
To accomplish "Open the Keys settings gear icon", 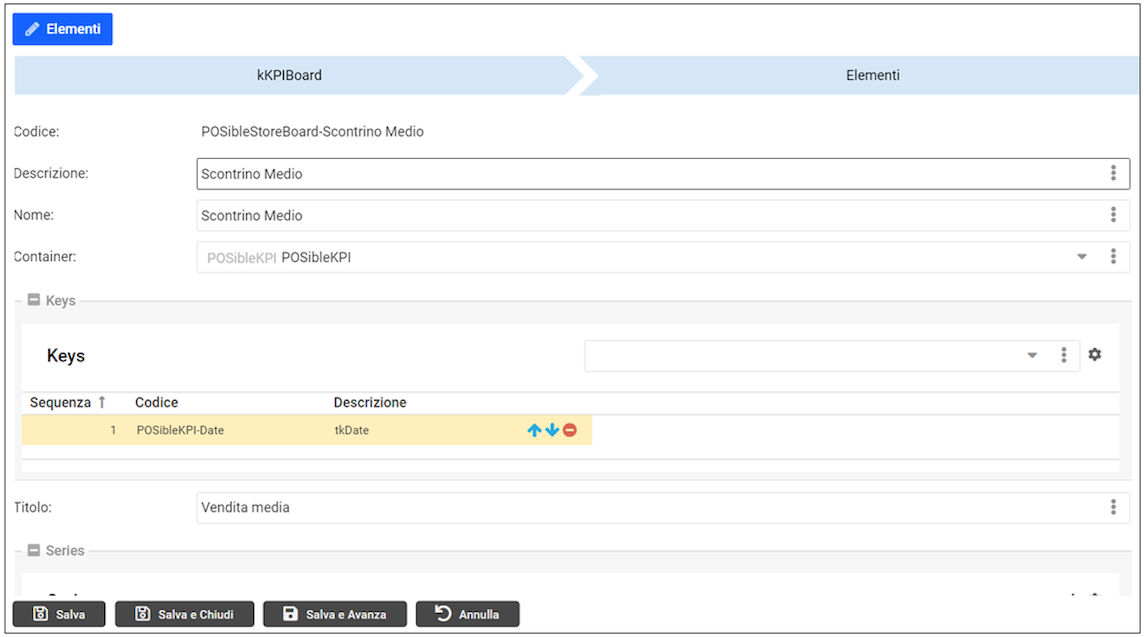I will [x=1095, y=355].
